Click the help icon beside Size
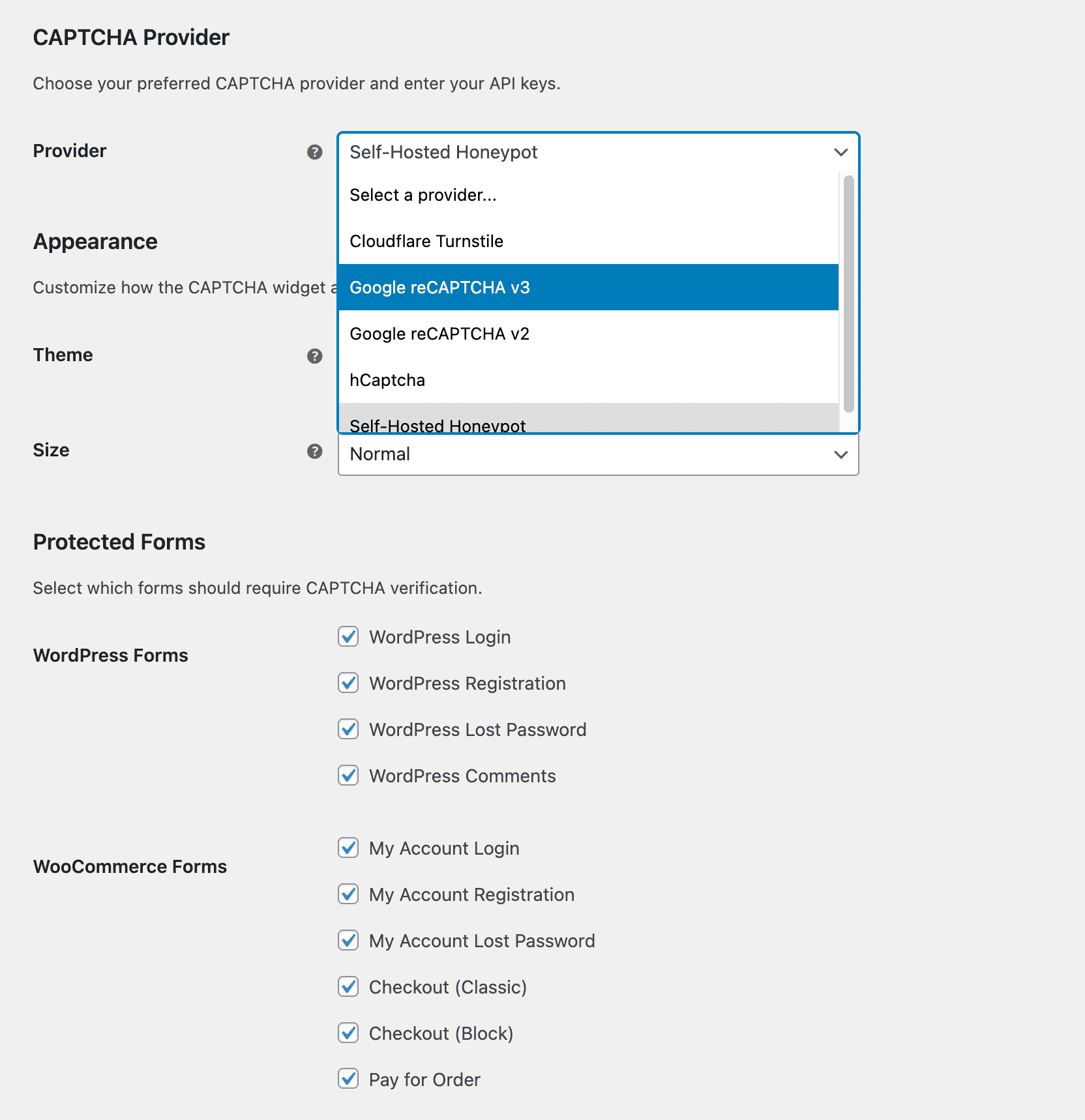The height and width of the screenshot is (1120, 1085). click(x=315, y=451)
